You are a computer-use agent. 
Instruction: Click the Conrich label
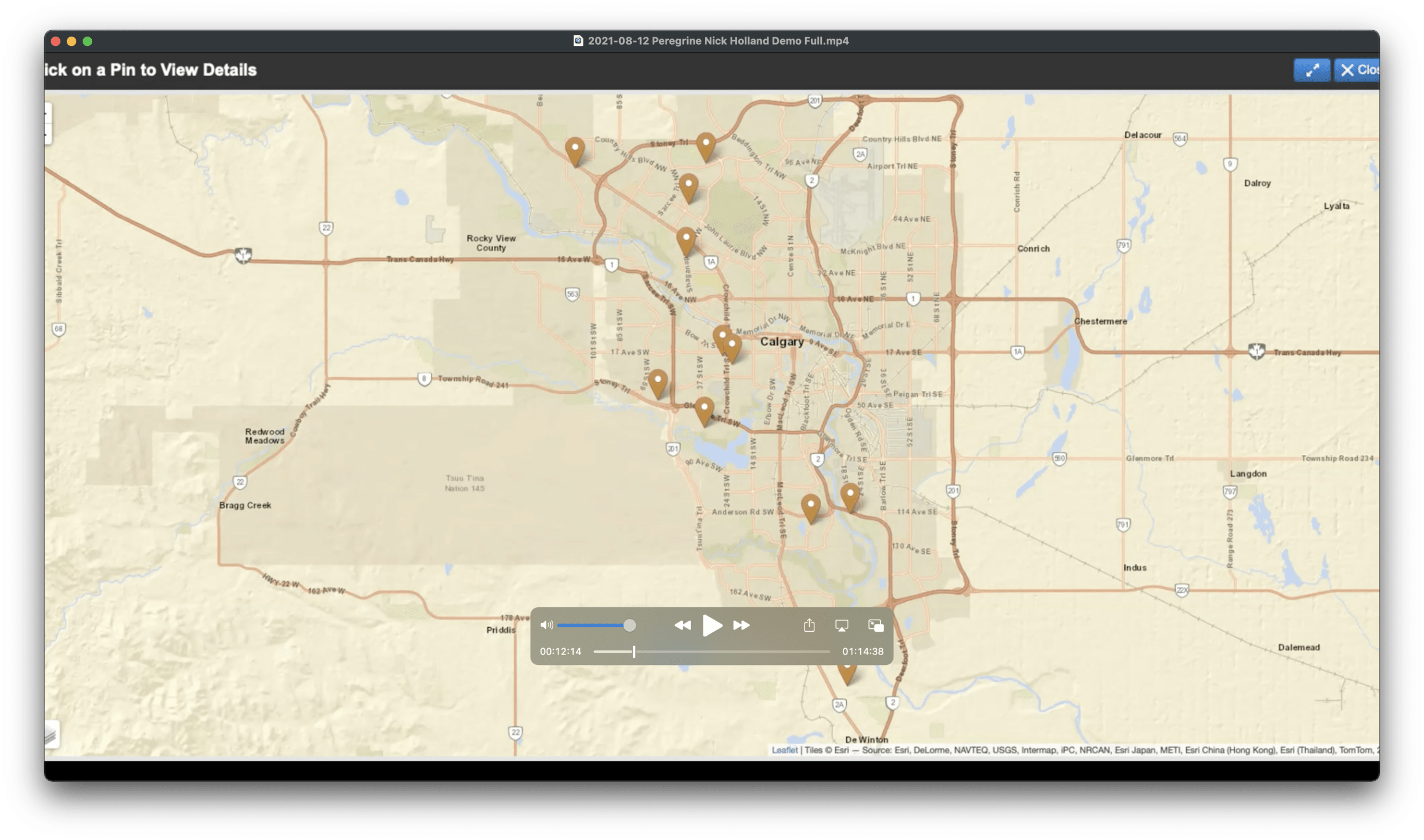pos(1033,248)
